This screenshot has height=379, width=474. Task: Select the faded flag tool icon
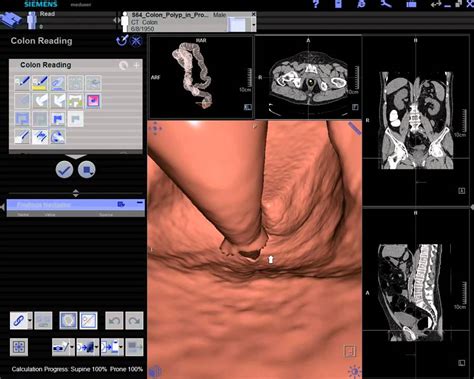pyautogui.click(x=76, y=119)
